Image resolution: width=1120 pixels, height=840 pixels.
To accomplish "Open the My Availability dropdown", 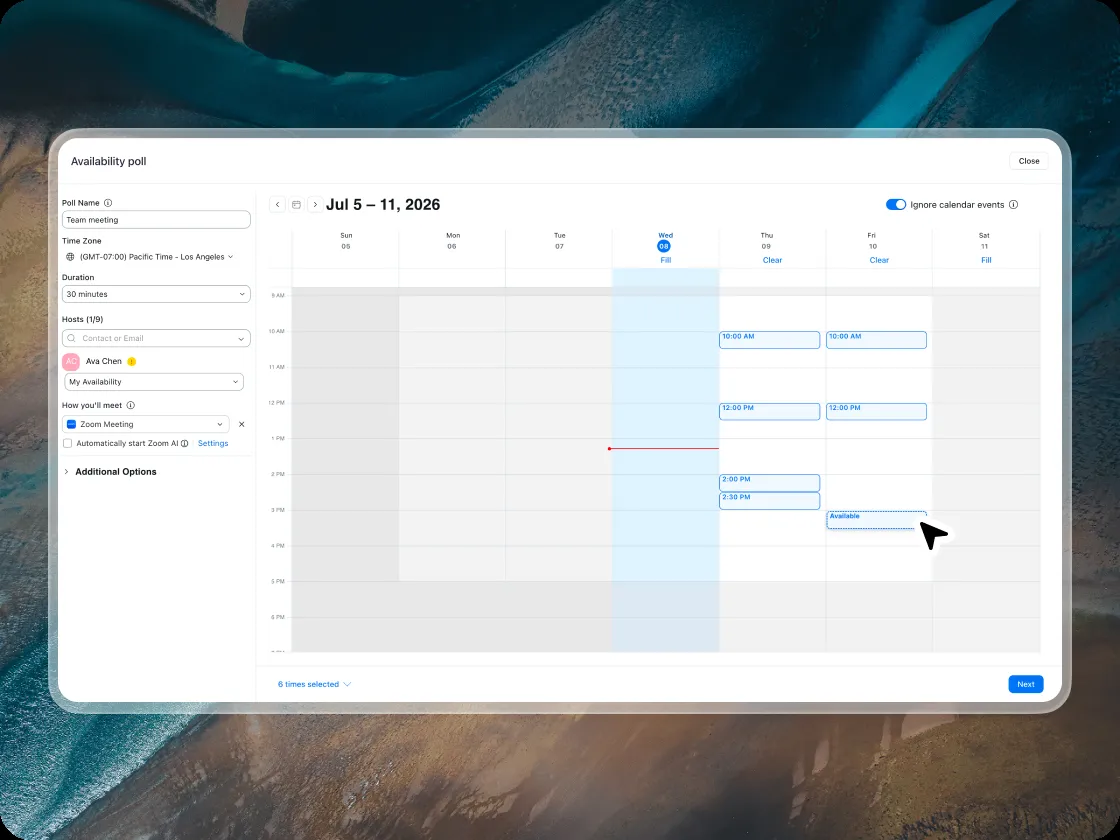I will pos(154,382).
